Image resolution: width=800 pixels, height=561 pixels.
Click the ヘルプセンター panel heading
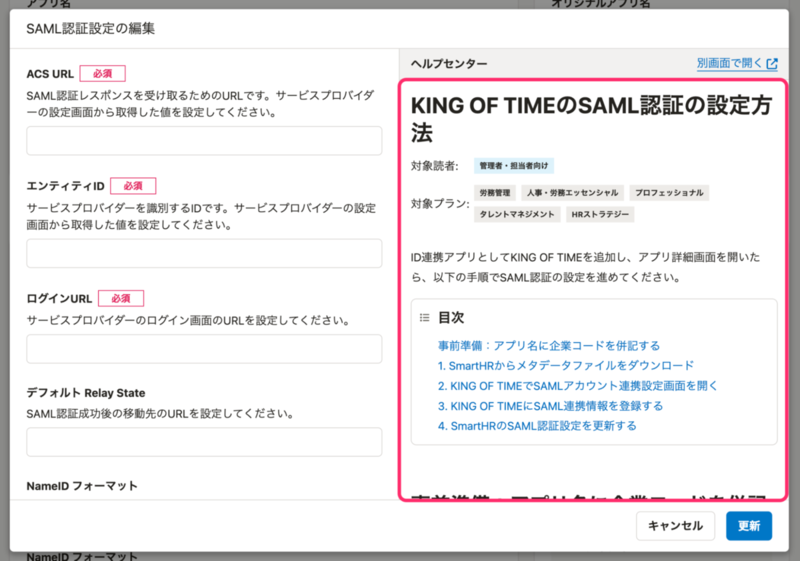click(x=449, y=64)
